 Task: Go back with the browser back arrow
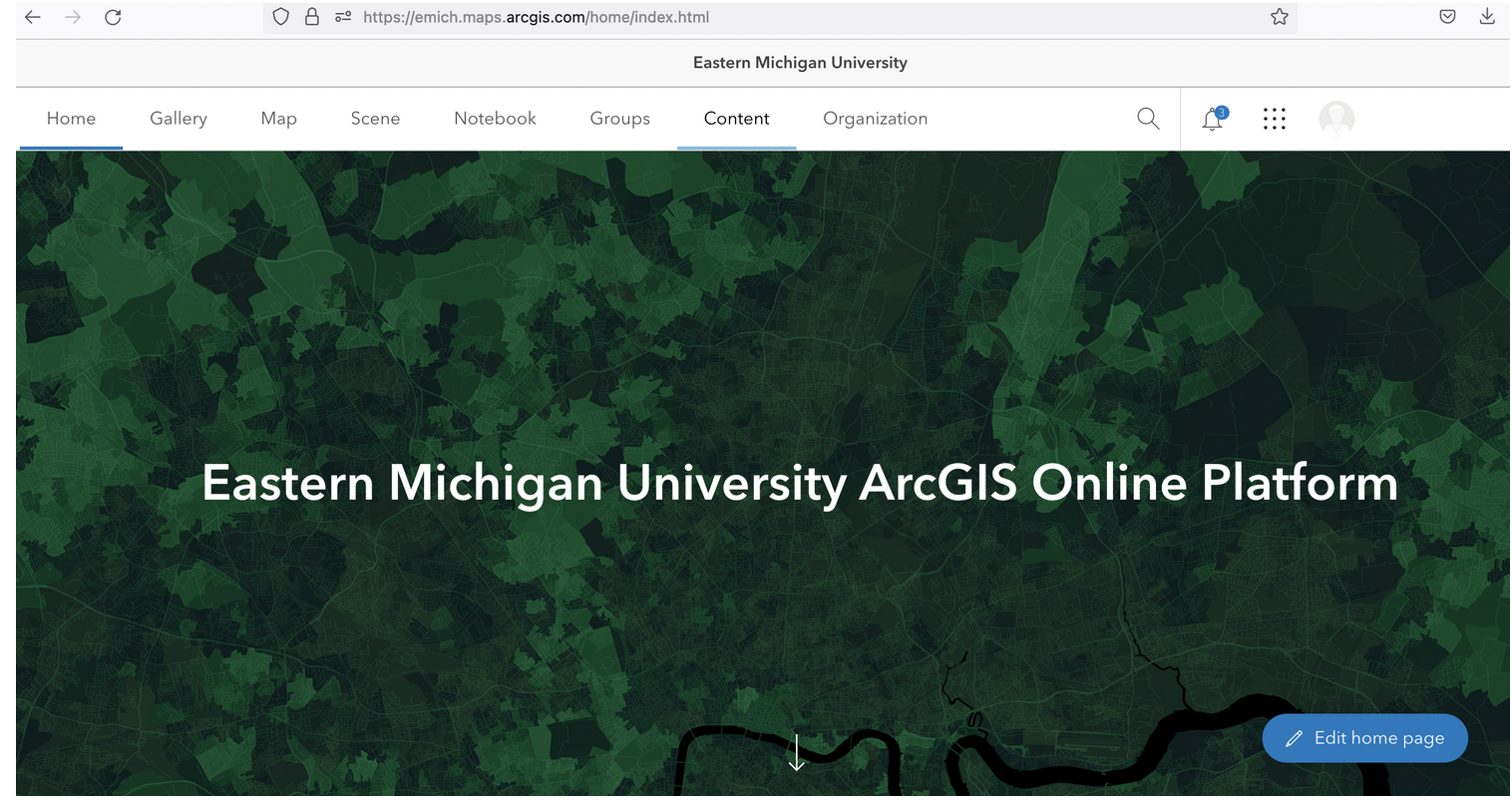(x=33, y=17)
